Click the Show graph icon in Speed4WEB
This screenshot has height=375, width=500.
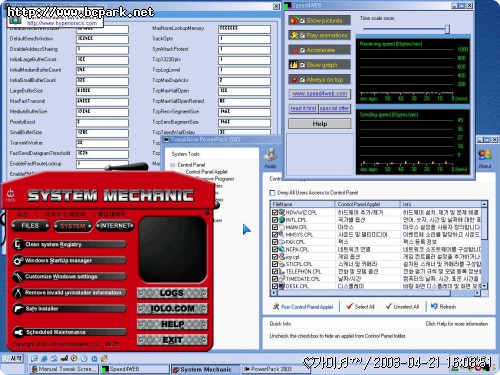click(x=294, y=65)
